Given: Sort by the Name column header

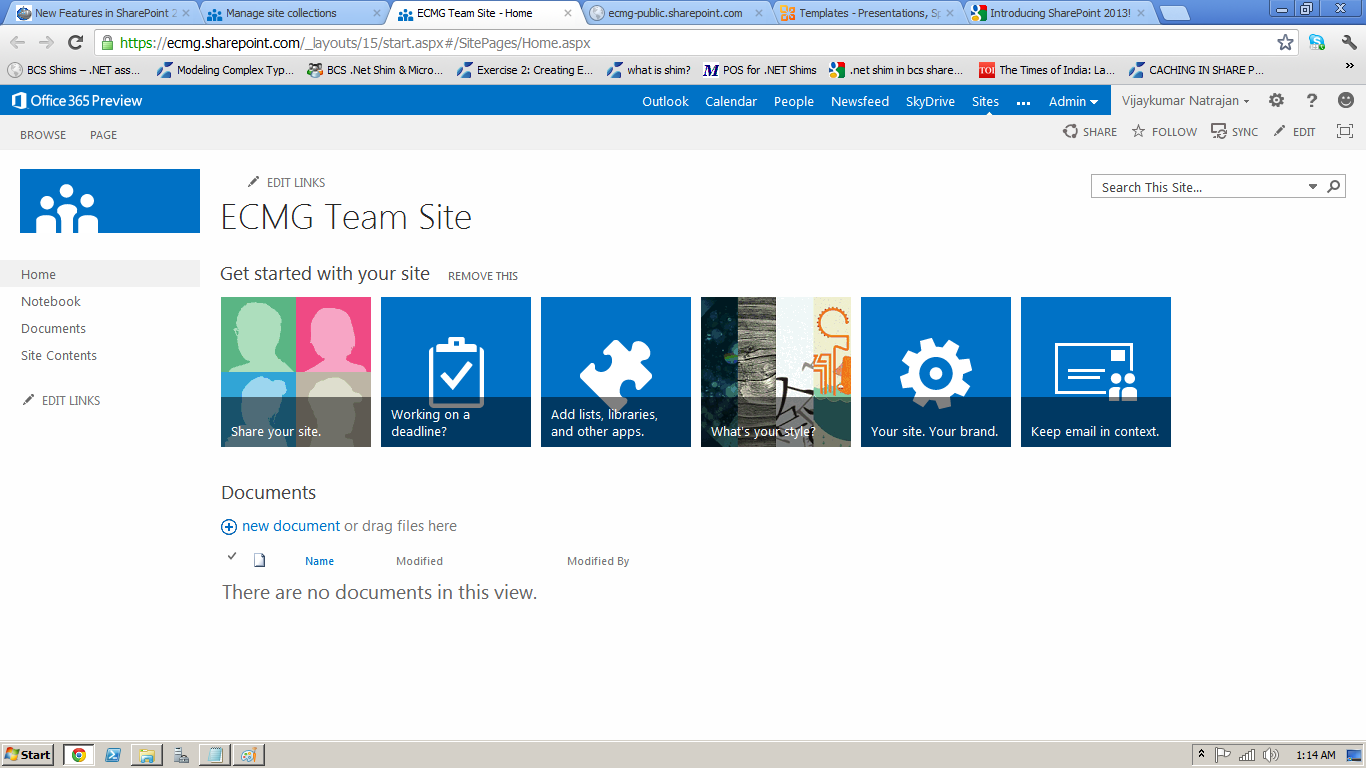Looking at the screenshot, I should tap(320, 561).
